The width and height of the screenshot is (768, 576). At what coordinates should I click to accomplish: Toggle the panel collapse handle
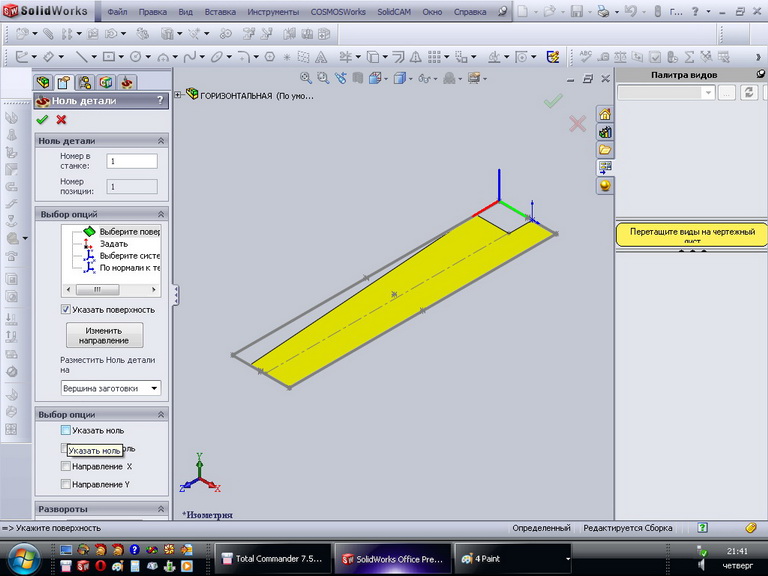coord(176,294)
